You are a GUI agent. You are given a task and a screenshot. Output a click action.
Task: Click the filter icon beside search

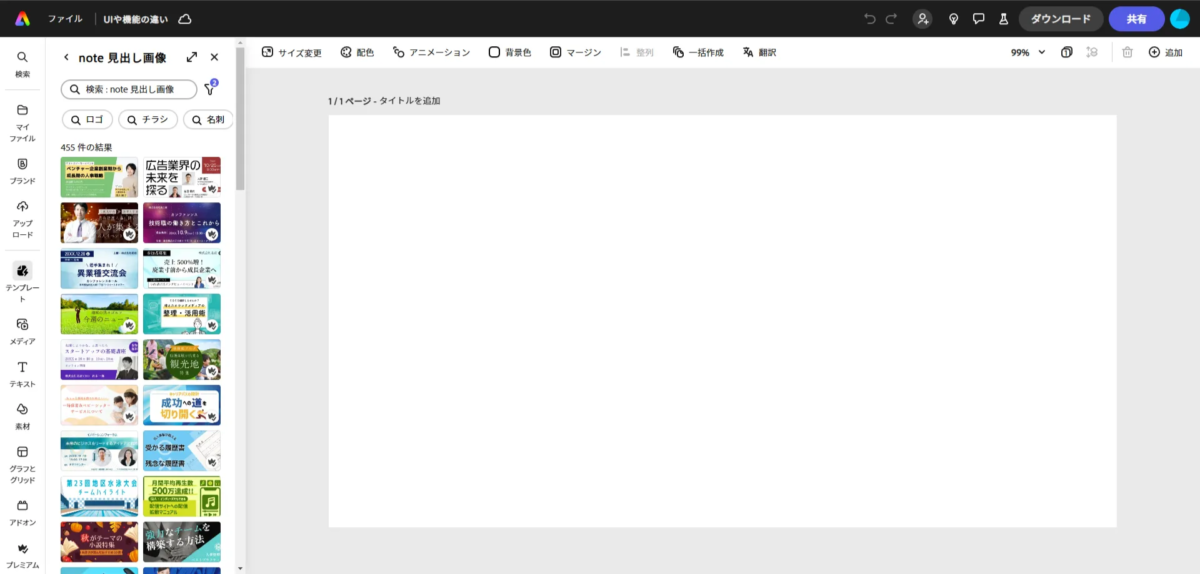click(210, 90)
